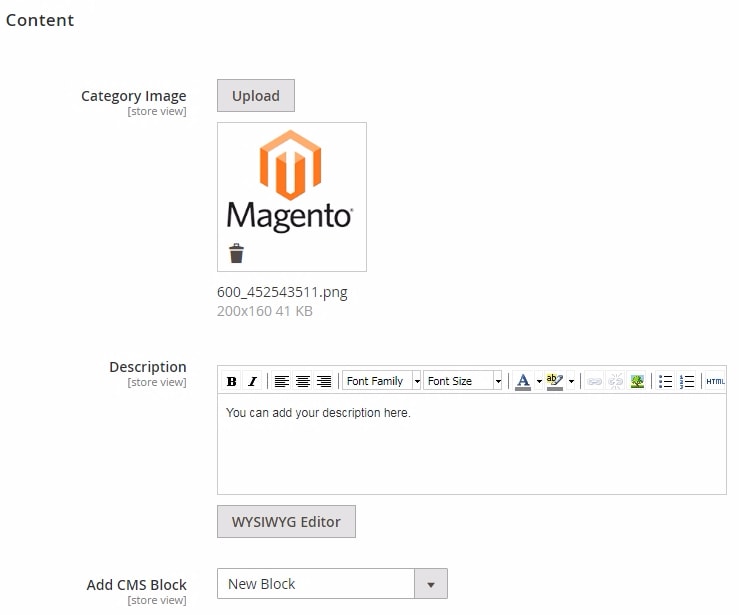This screenshot has width=739, height=615.
Task: Open Font Family dropdown
Action: coord(381,381)
